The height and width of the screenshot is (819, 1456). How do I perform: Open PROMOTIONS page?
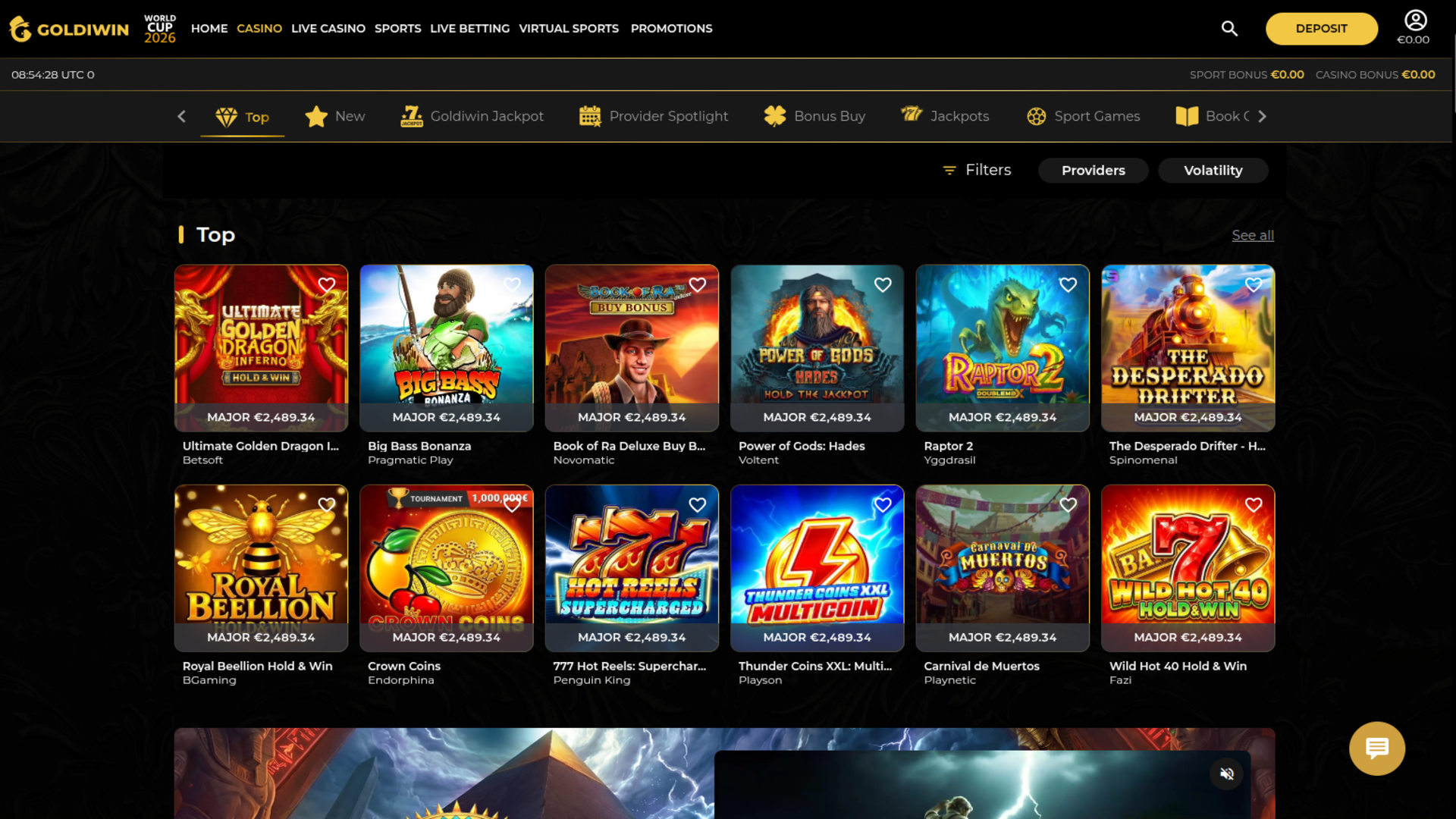[x=671, y=28]
